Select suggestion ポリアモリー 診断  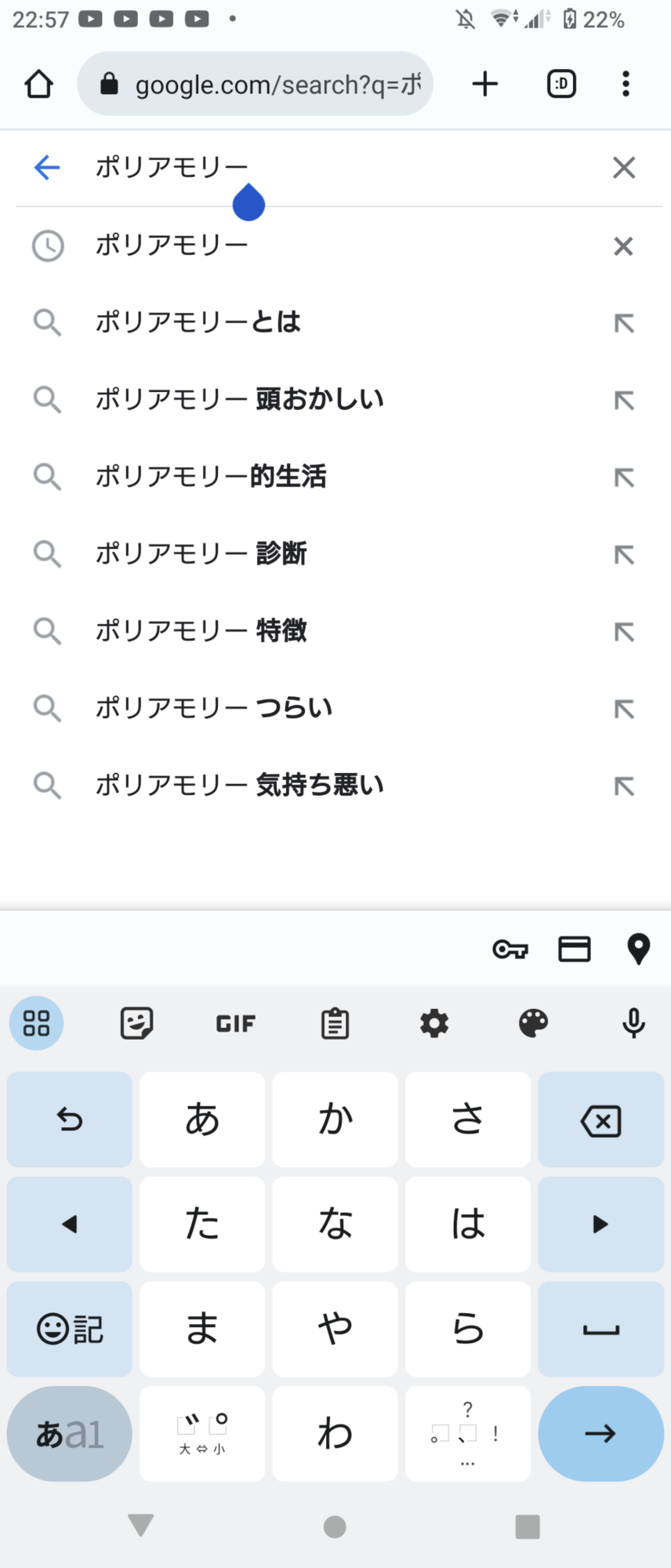pos(201,554)
